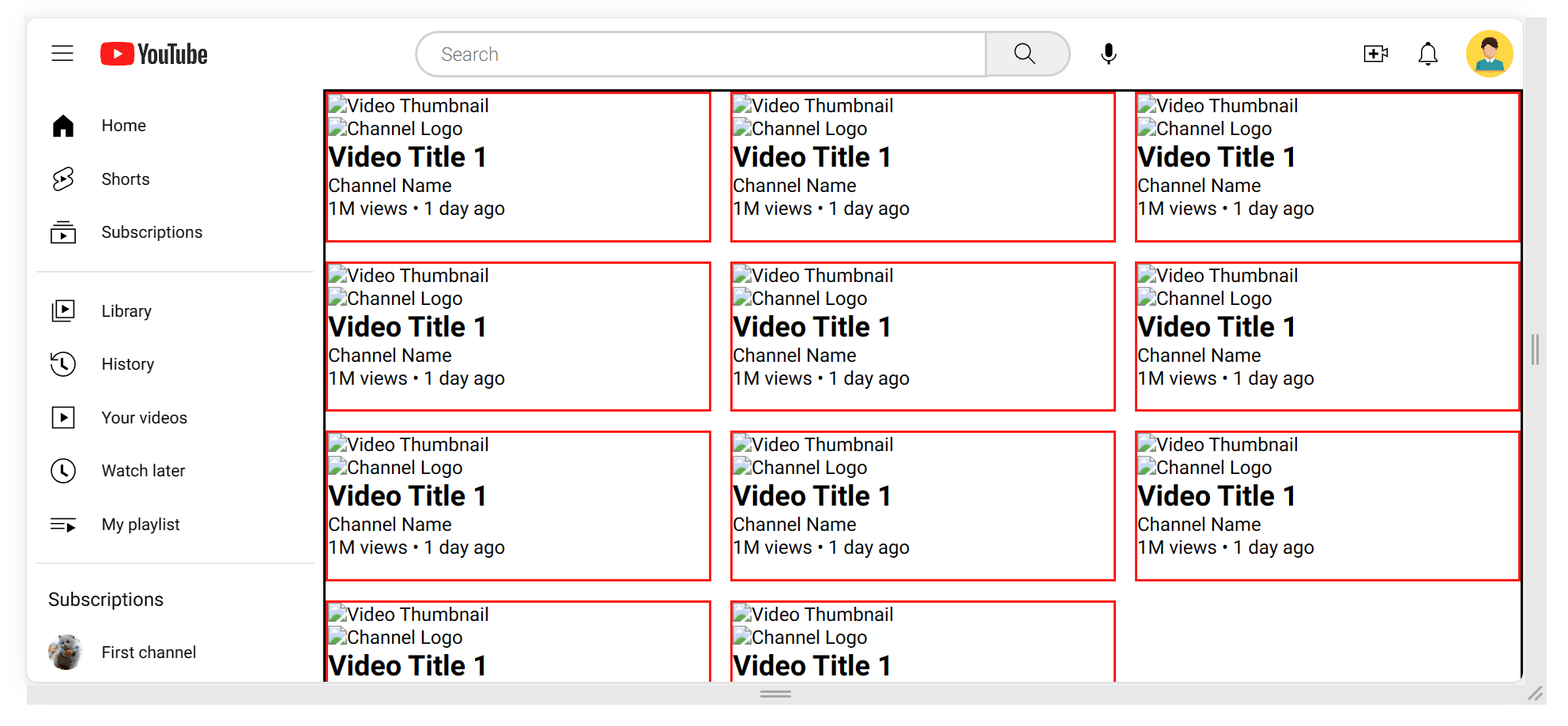The image size is (1568, 726).
Task: Open the First channel subscription
Action: pos(149,653)
